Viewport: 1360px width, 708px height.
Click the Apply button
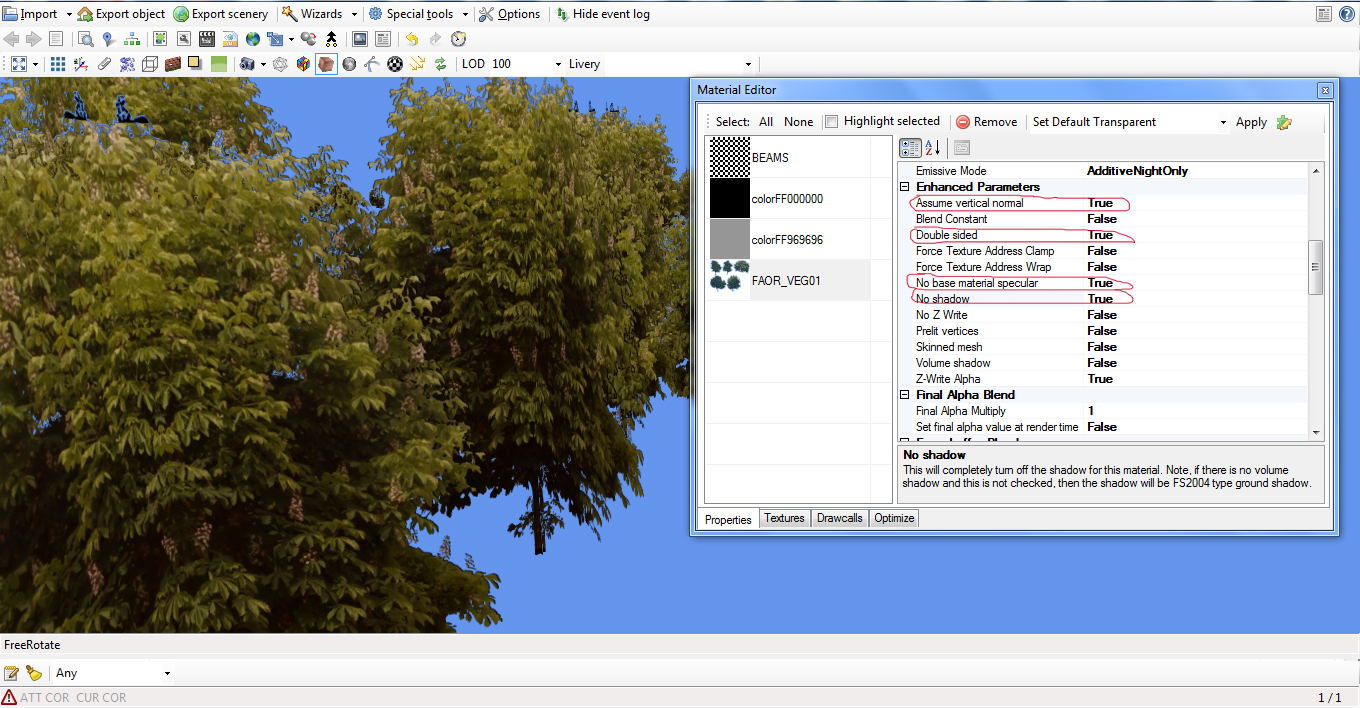[1251, 122]
